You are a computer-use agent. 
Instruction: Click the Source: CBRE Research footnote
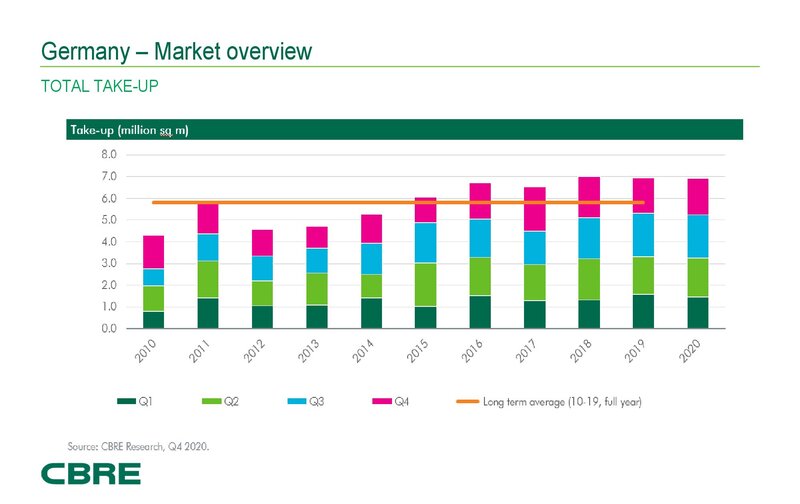[139, 446]
